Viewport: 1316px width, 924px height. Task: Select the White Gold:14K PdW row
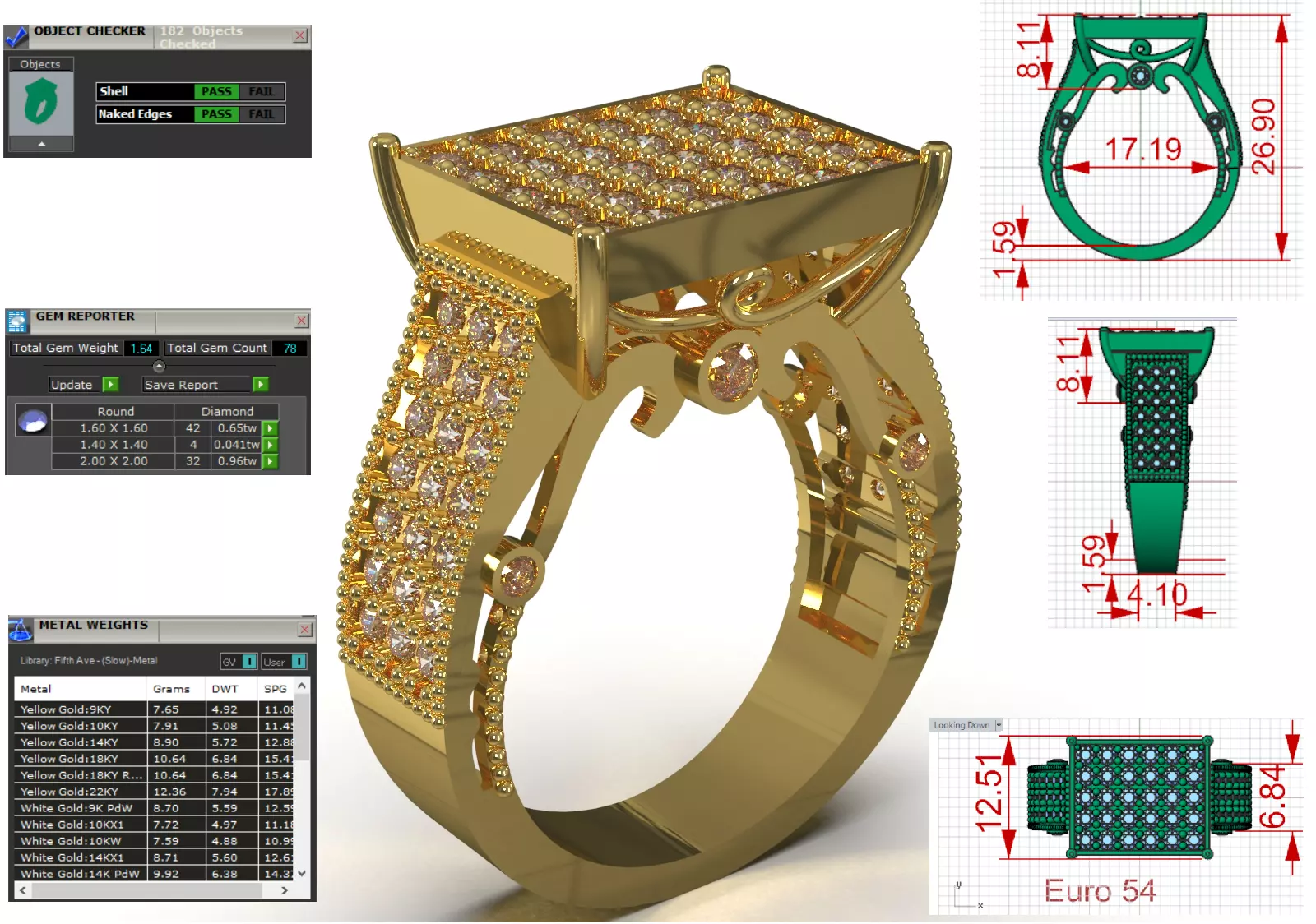click(154, 874)
